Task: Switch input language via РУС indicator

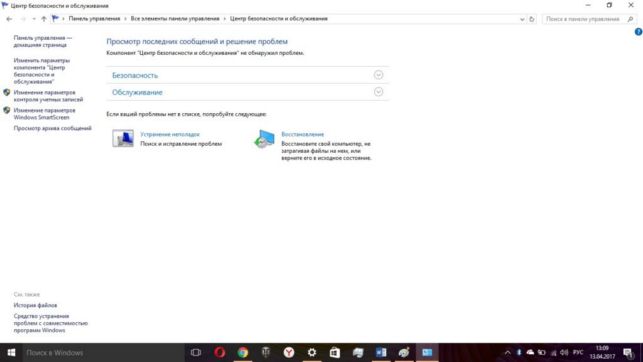Action: click(578, 353)
